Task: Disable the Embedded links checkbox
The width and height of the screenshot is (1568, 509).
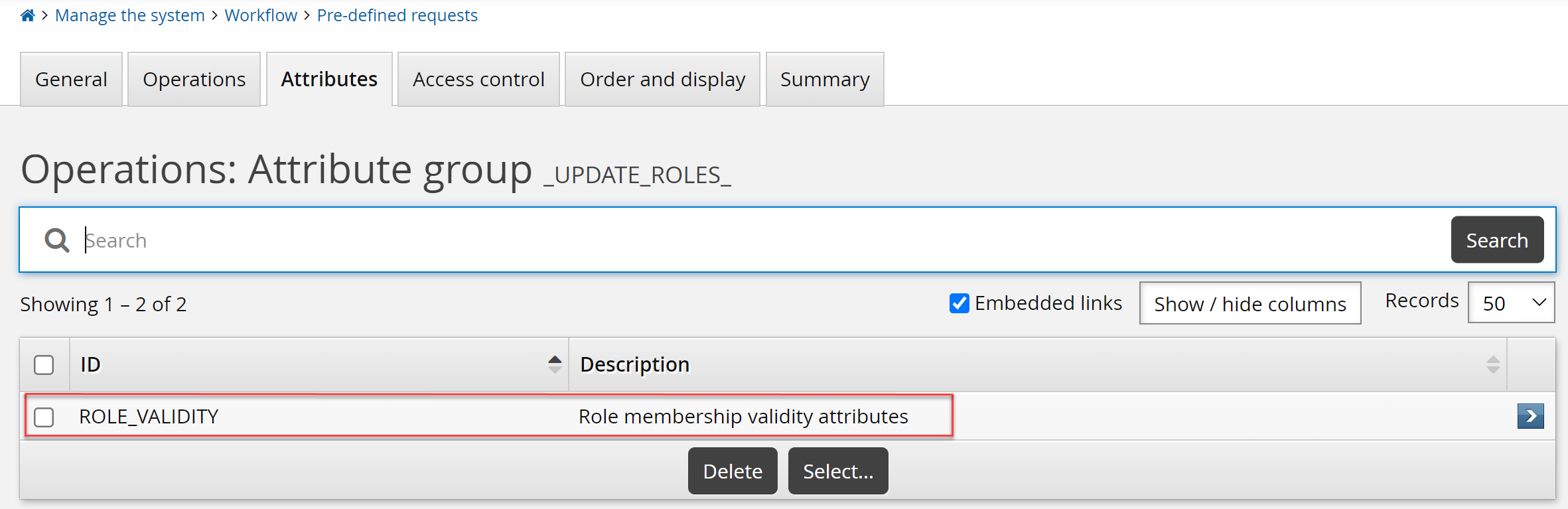Action: (x=959, y=303)
